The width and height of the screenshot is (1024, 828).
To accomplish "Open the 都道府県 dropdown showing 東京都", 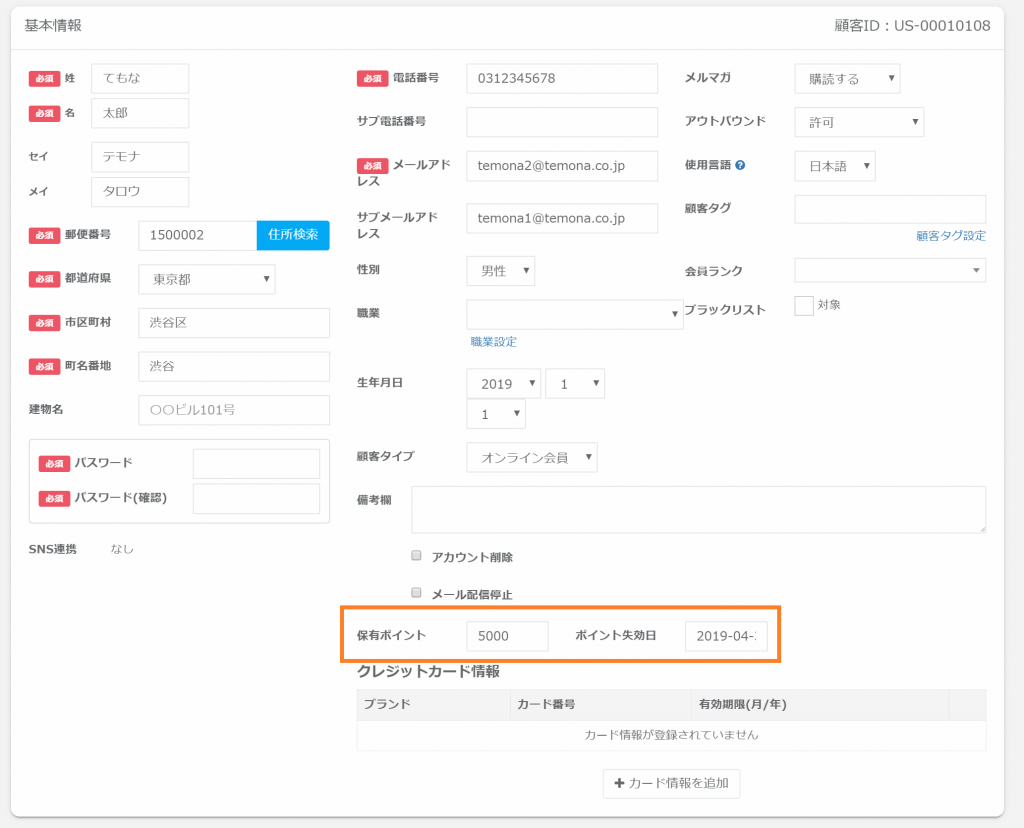I will (206, 280).
